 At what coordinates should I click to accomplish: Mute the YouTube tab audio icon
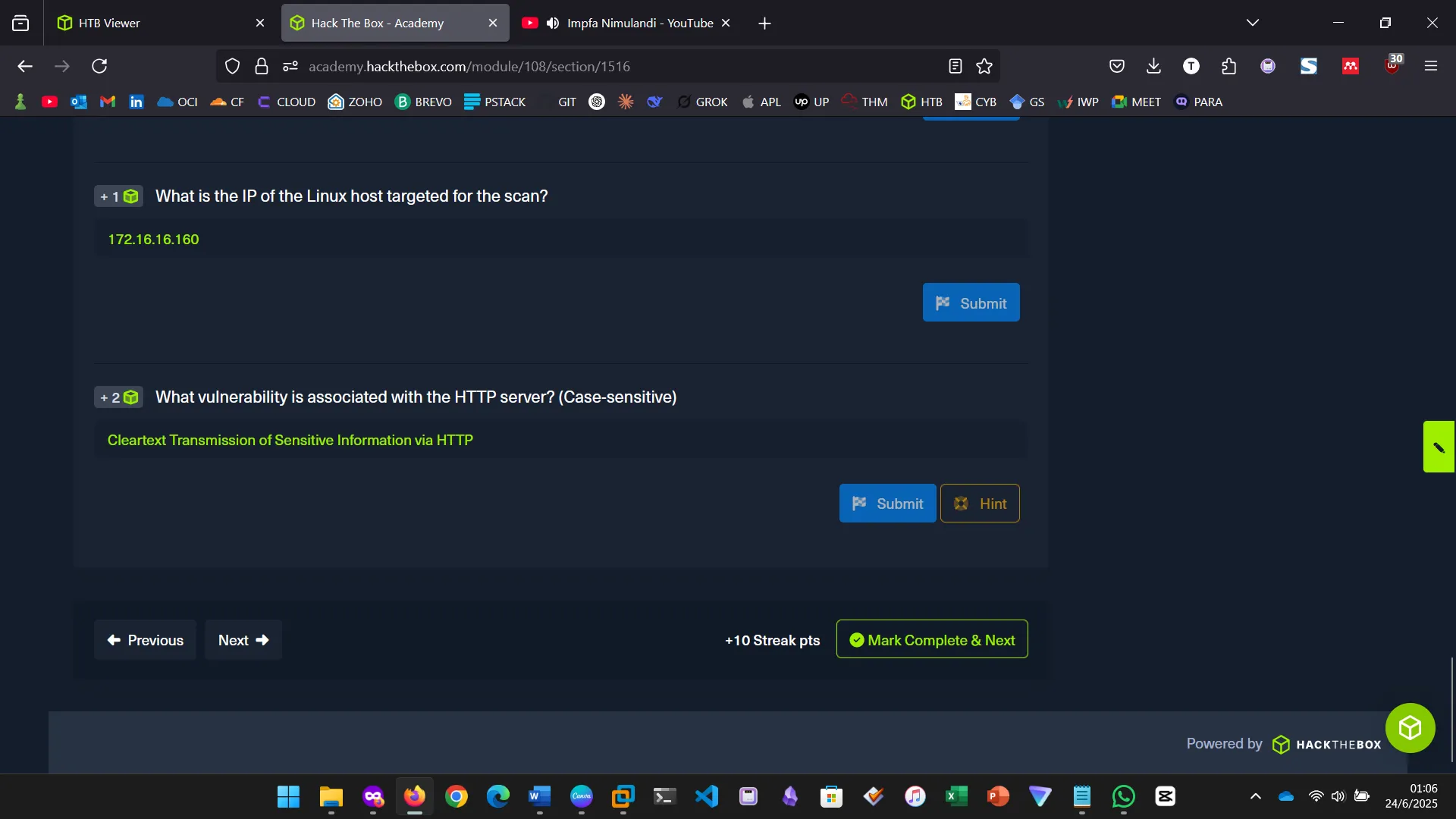tap(553, 24)
